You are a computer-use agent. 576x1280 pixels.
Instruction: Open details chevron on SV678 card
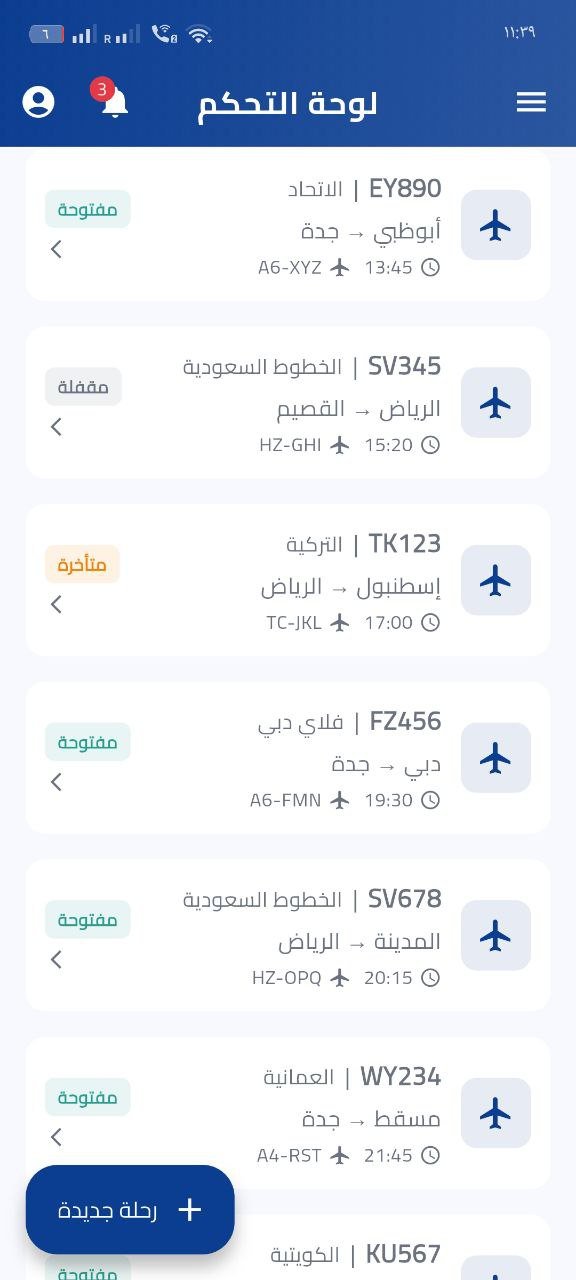point(56,959)
